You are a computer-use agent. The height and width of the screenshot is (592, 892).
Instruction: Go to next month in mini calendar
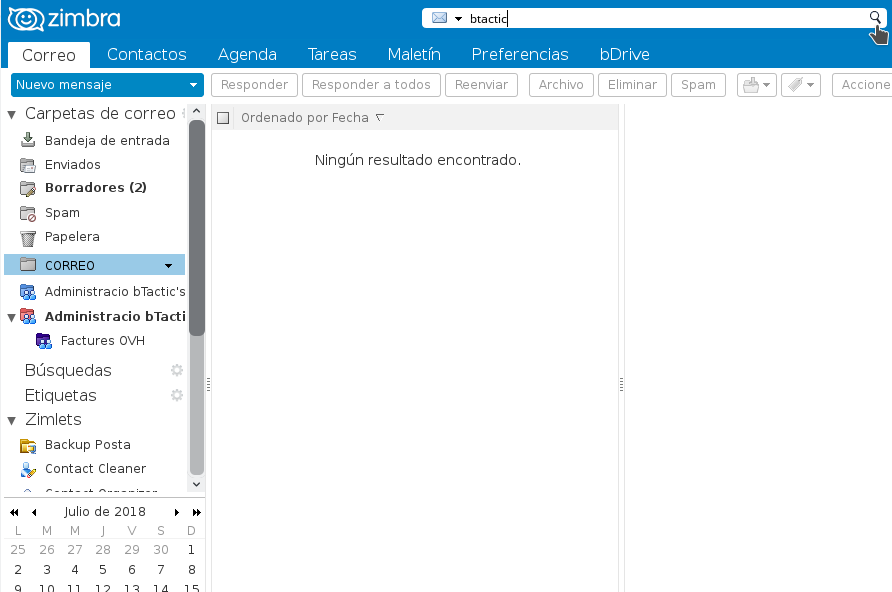(177, 512)
